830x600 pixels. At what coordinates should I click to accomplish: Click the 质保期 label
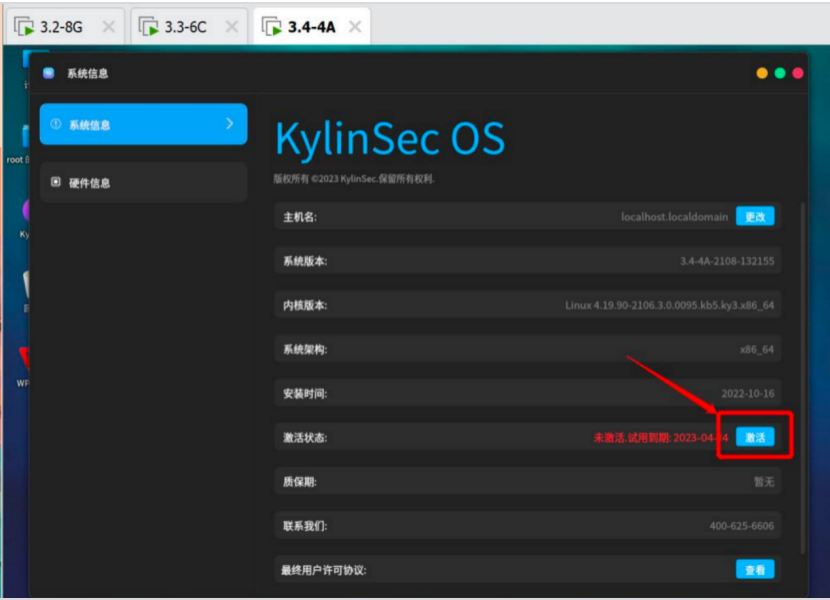(300, 482)
